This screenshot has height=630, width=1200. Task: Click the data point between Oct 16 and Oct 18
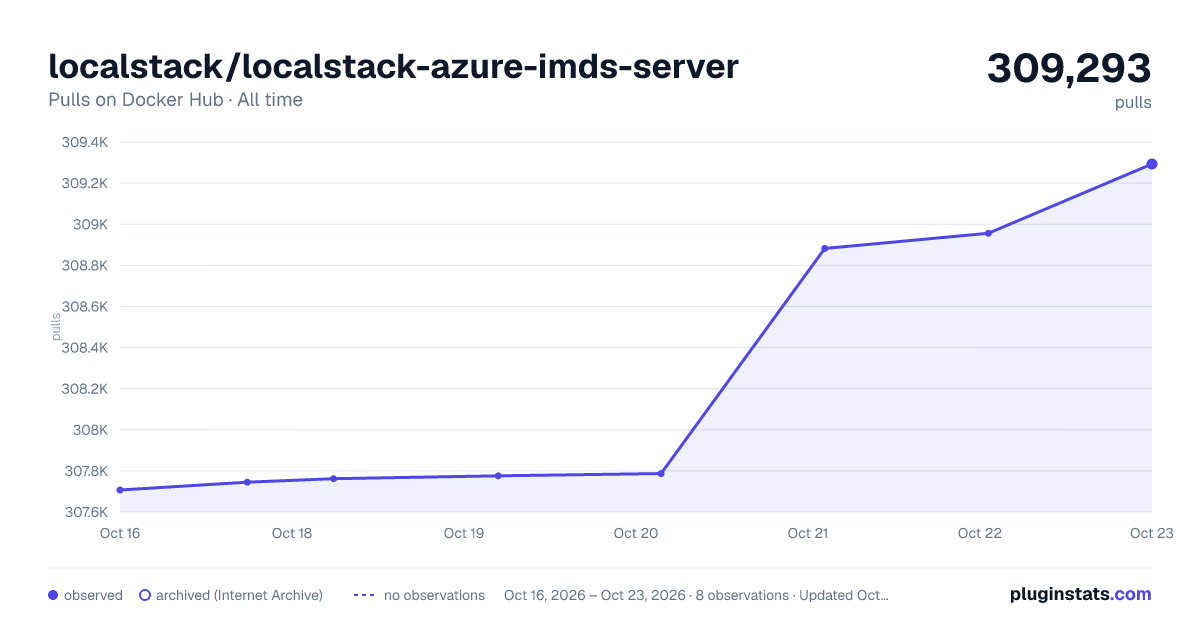[x=247, y=482]
